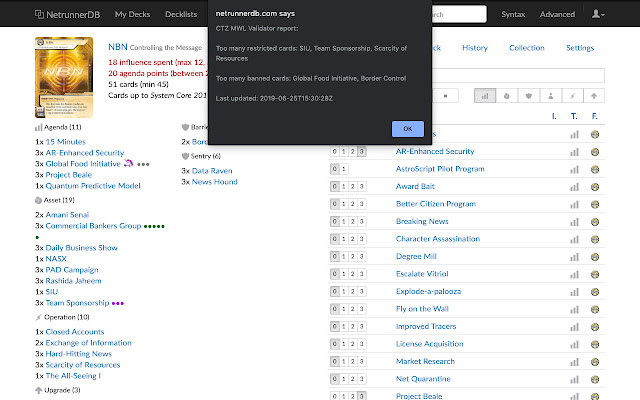Open AR-Enhanced Security in card table
Image resolution: width=640 pixels, height=400 pixels.
click(x=435, y=151)
